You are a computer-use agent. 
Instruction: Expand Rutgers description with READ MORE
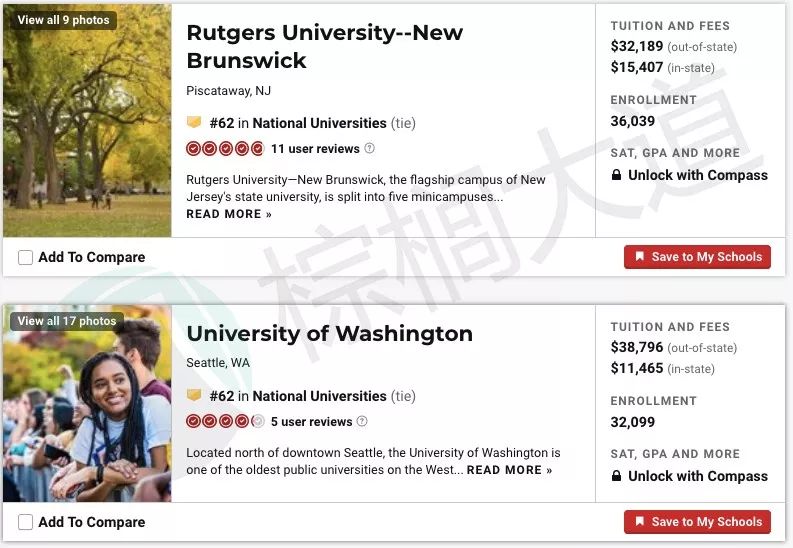click(229, 214)
